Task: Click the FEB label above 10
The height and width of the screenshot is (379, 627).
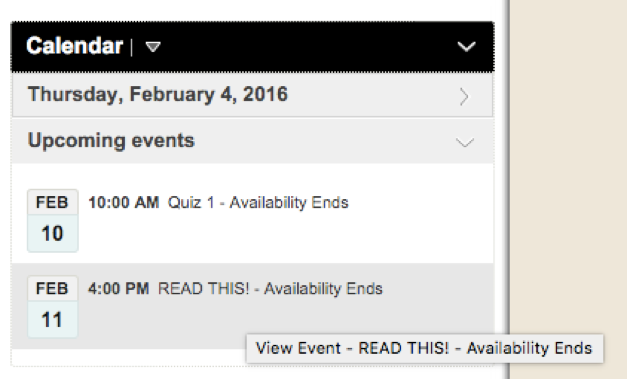Action: (52, 202)
